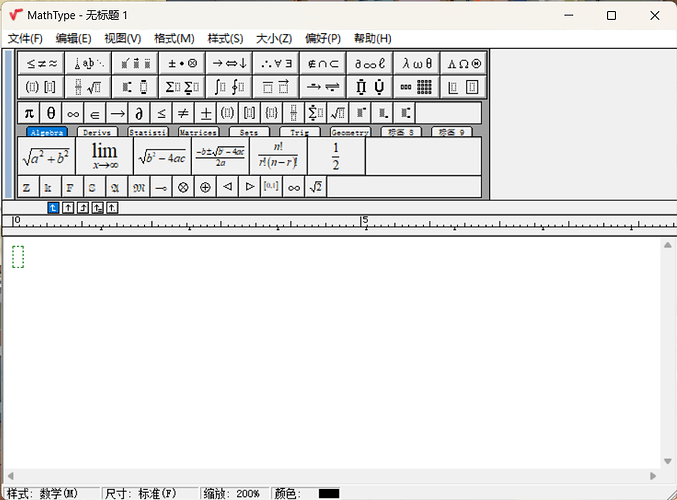Image resolution: width=677 pixels, height=500 pixels.
Task: Open the 文件(F) menu
Action: (x=25, y=39)
